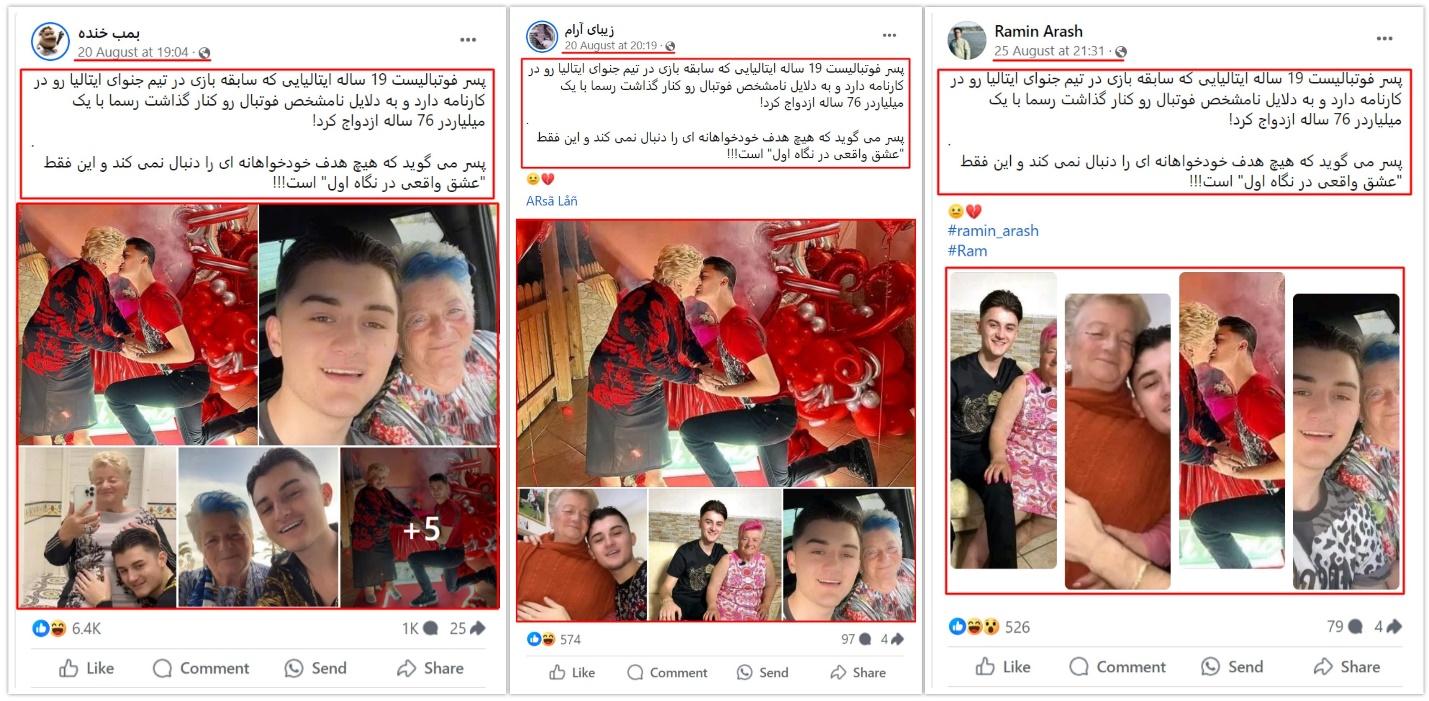Click the 25 August at 21:31 timestamp

(x=1051, y=51)
